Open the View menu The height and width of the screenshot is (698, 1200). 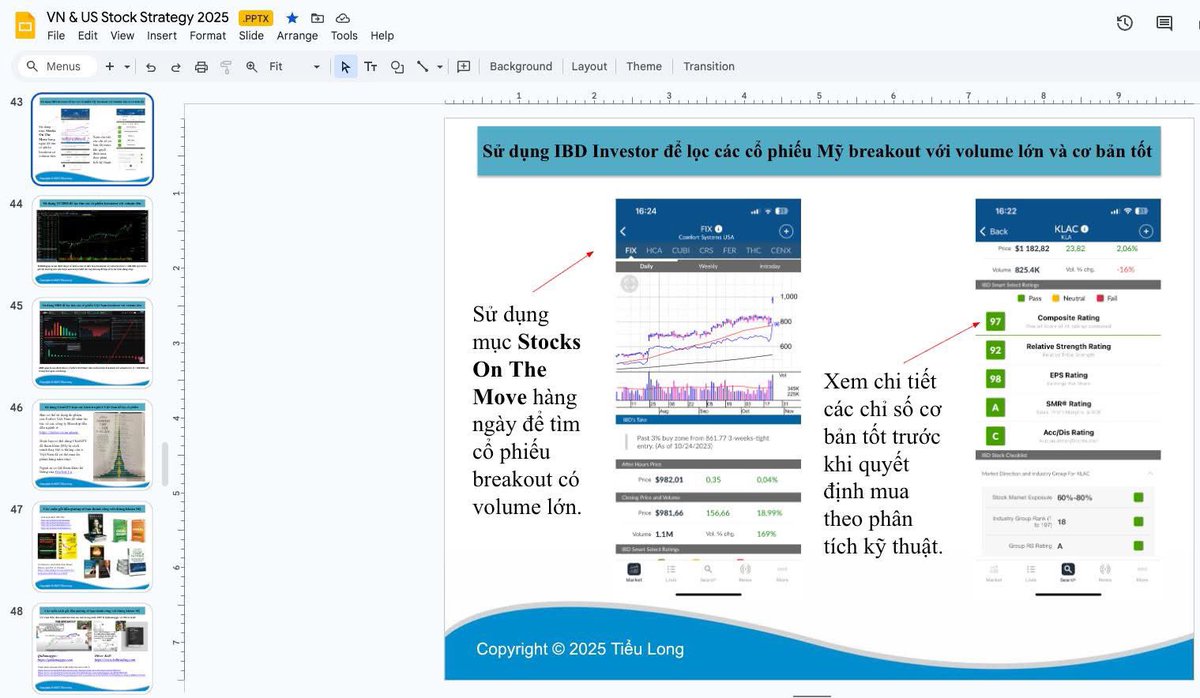point(122,36)
